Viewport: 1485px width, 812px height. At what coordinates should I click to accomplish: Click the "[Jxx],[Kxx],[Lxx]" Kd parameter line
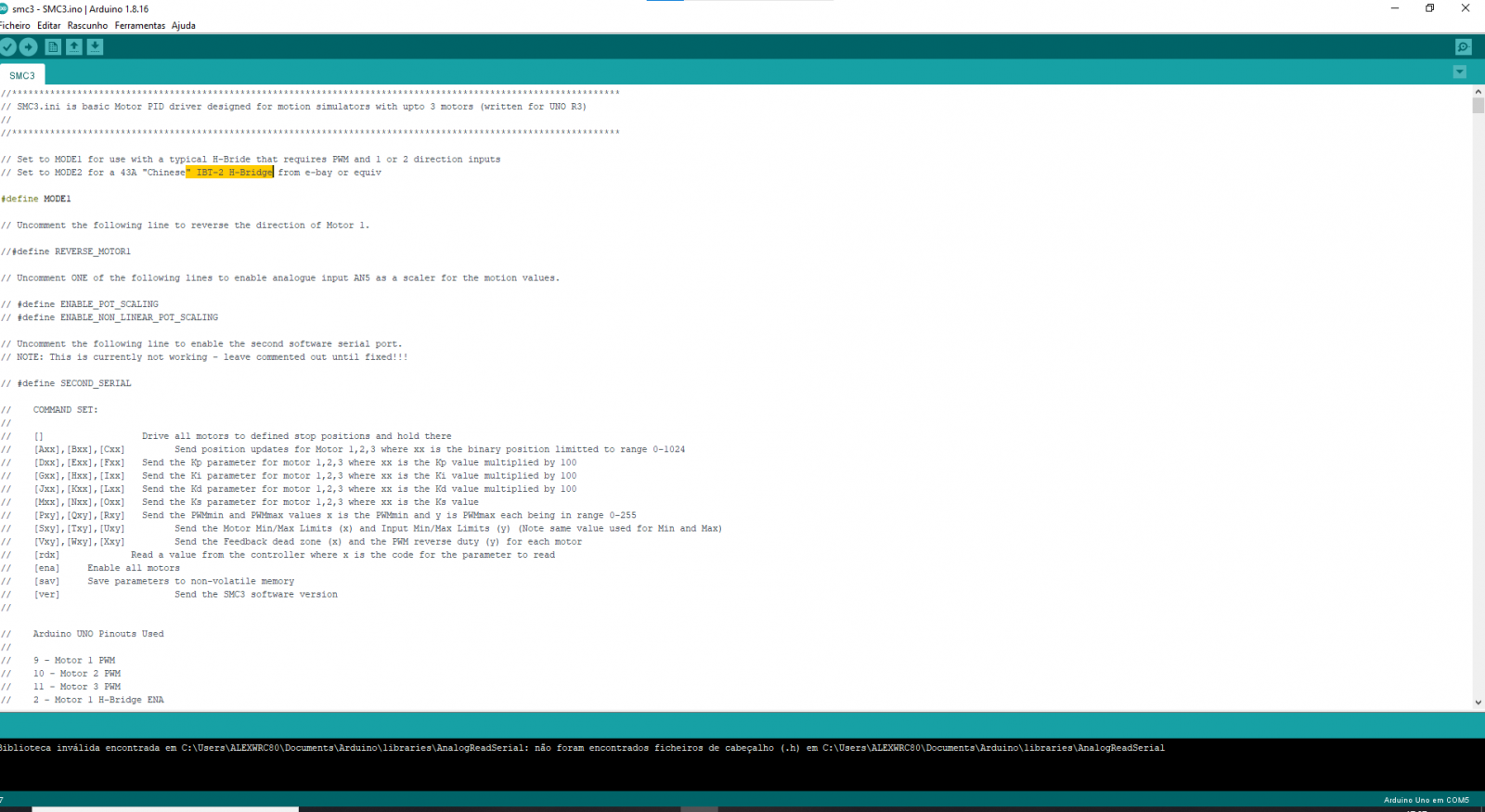289,489
